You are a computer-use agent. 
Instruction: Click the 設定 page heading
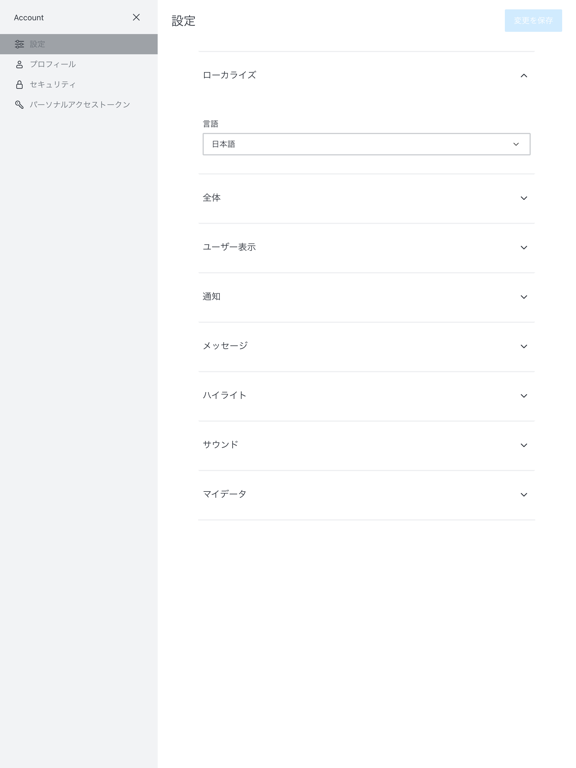(x=183, y=21)
